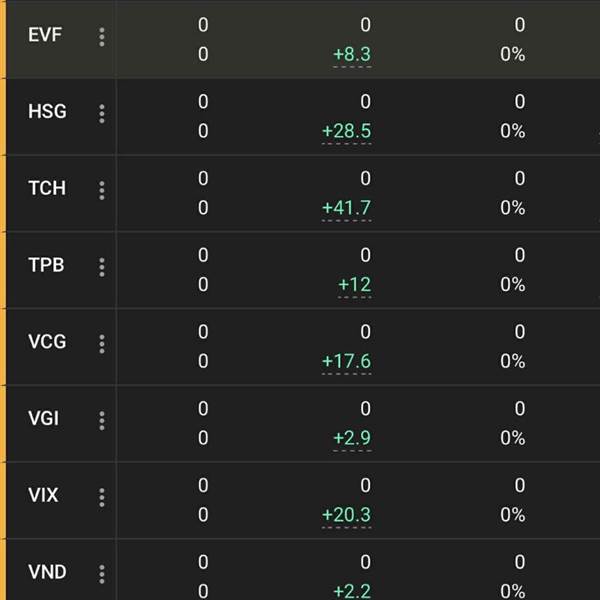Open the three-dot menu for TCH
The width and height of the screenshot is (600, 600).
click(x=102, y=191)
